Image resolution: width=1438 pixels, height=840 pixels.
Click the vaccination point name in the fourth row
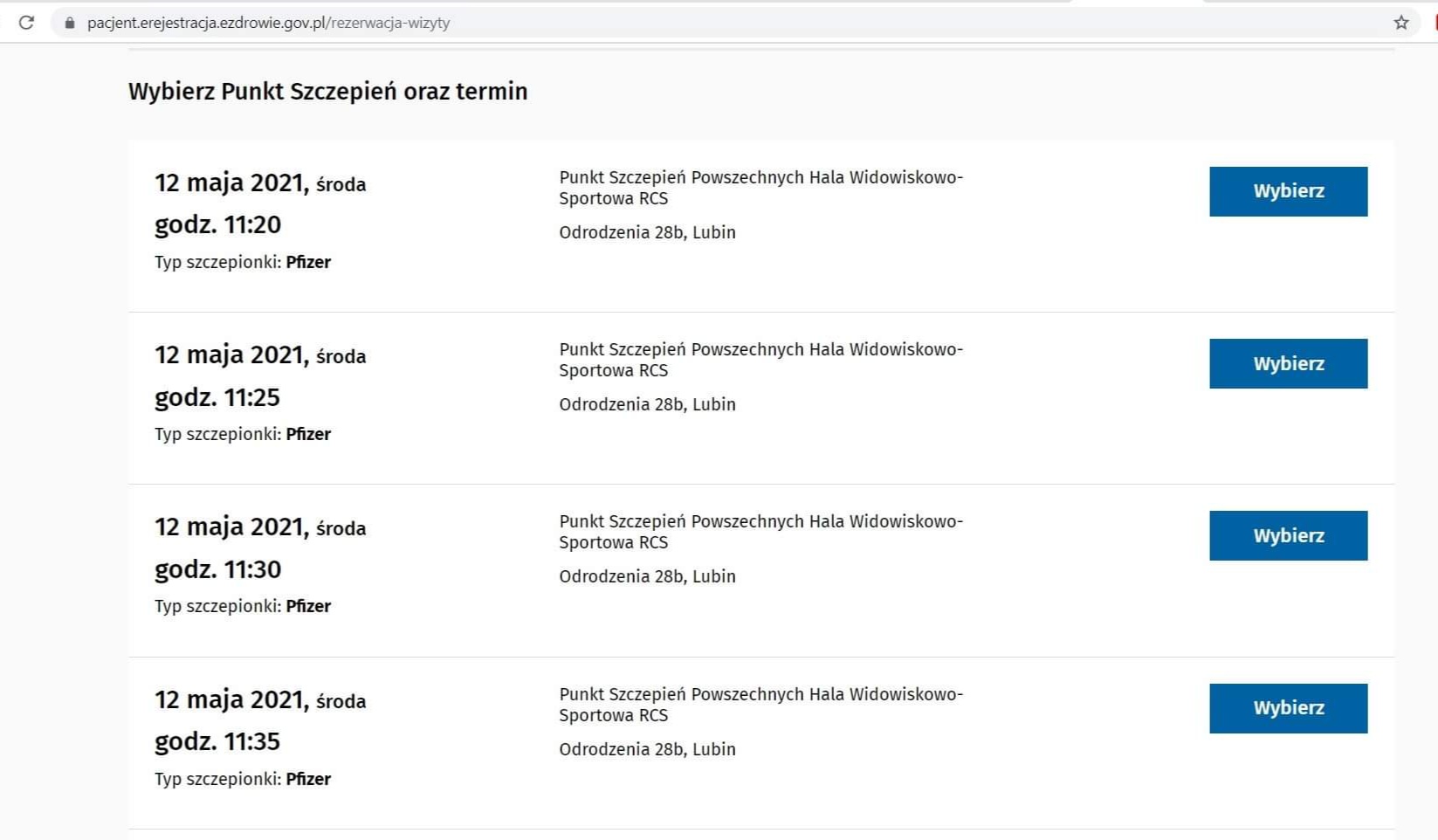coord(760,705)
